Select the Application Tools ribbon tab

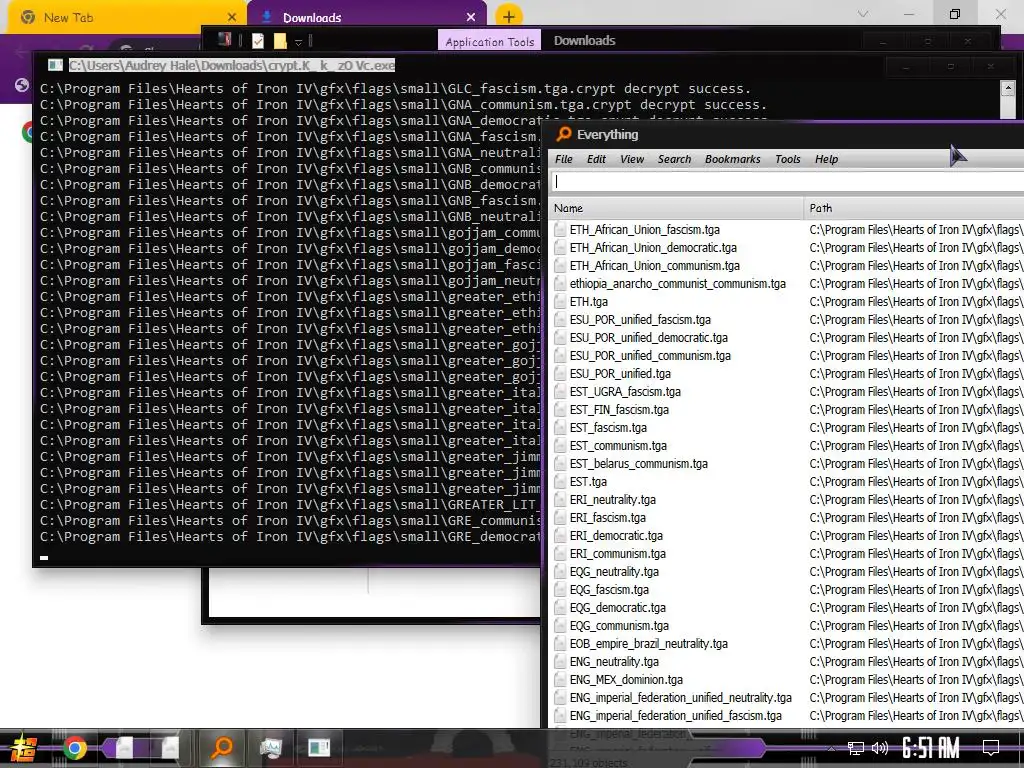tap(489, 41)
